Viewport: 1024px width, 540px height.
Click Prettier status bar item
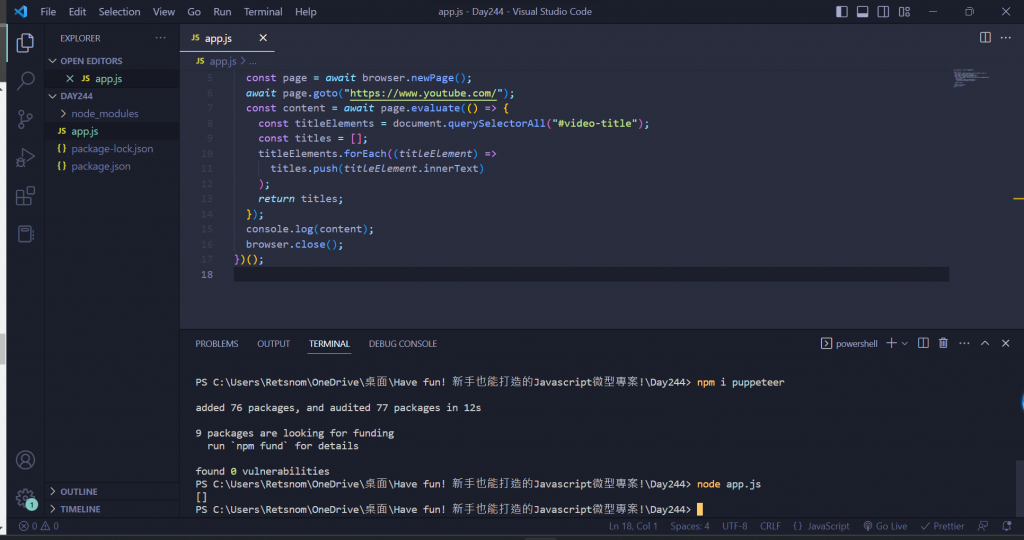942,526
